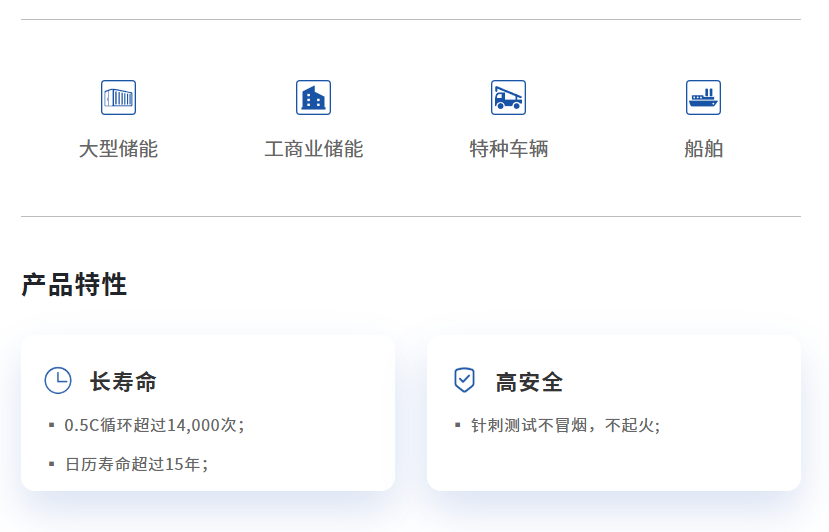Click the clock icon beside 长寿命
The width and height of the screenshot is (829, 532).
click(58, 381)
